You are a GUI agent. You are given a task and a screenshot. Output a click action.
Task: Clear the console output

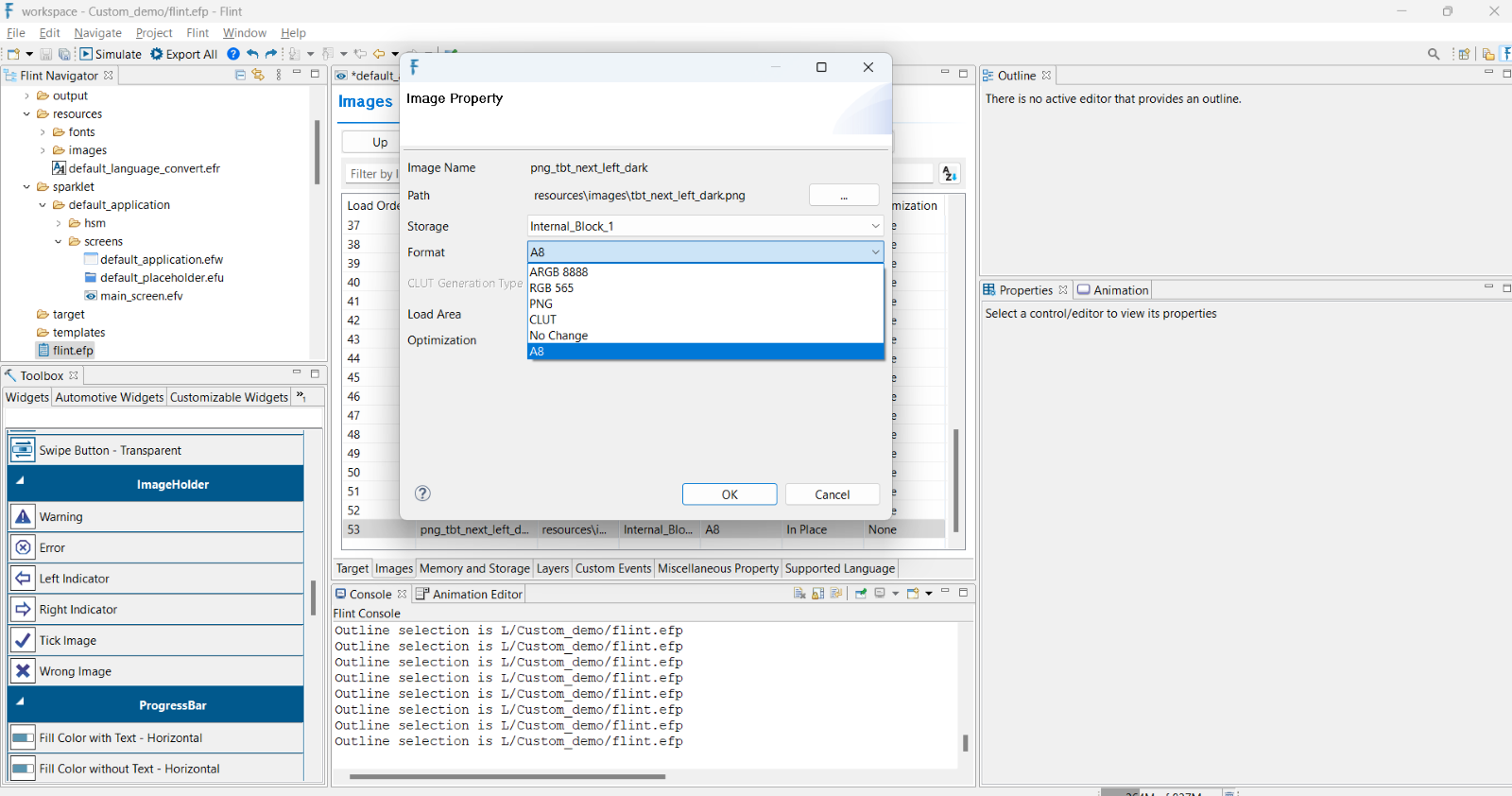[x=799, y=594]
